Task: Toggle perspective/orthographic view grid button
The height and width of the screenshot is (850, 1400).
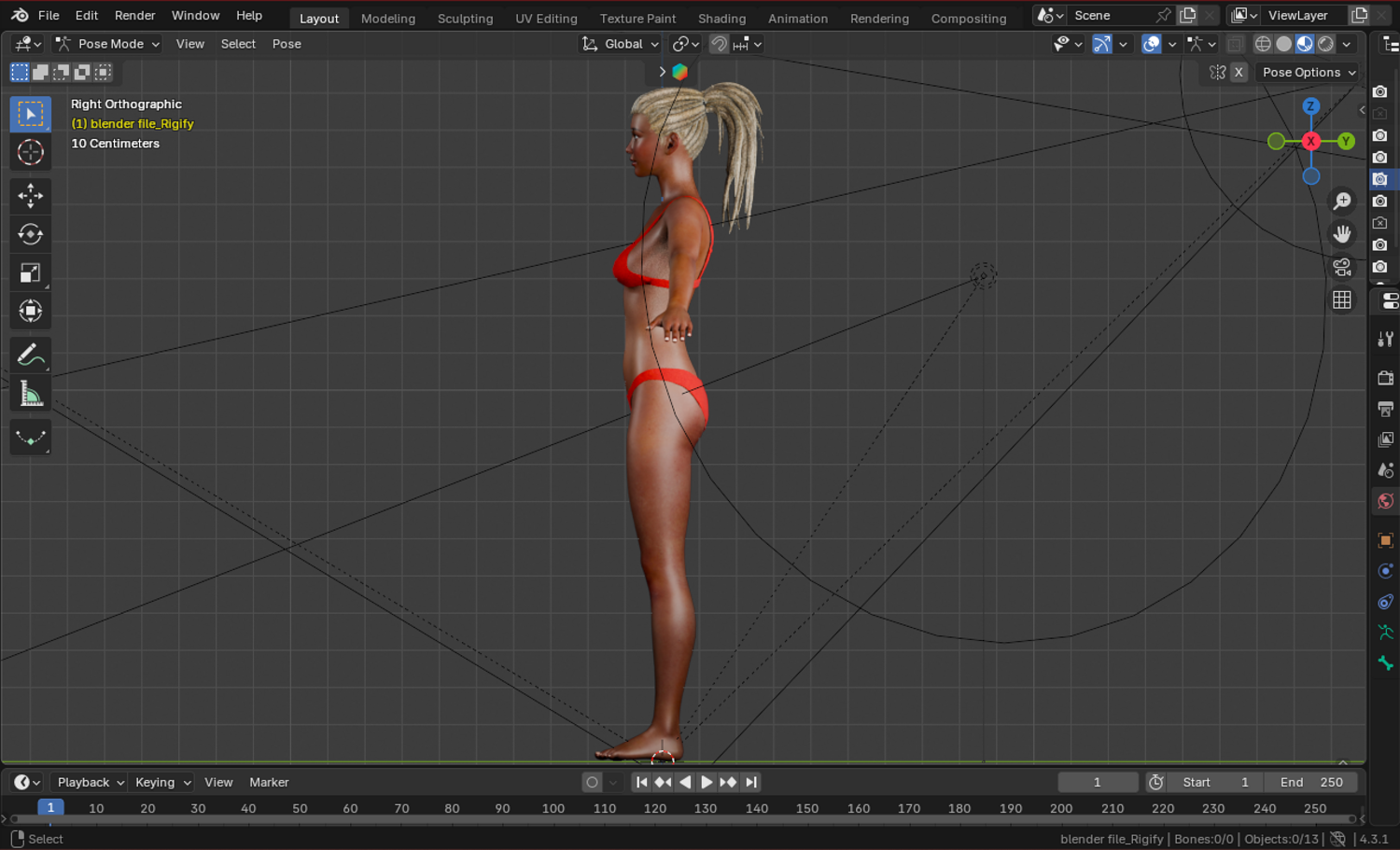Action: (x=1342, y=300)
